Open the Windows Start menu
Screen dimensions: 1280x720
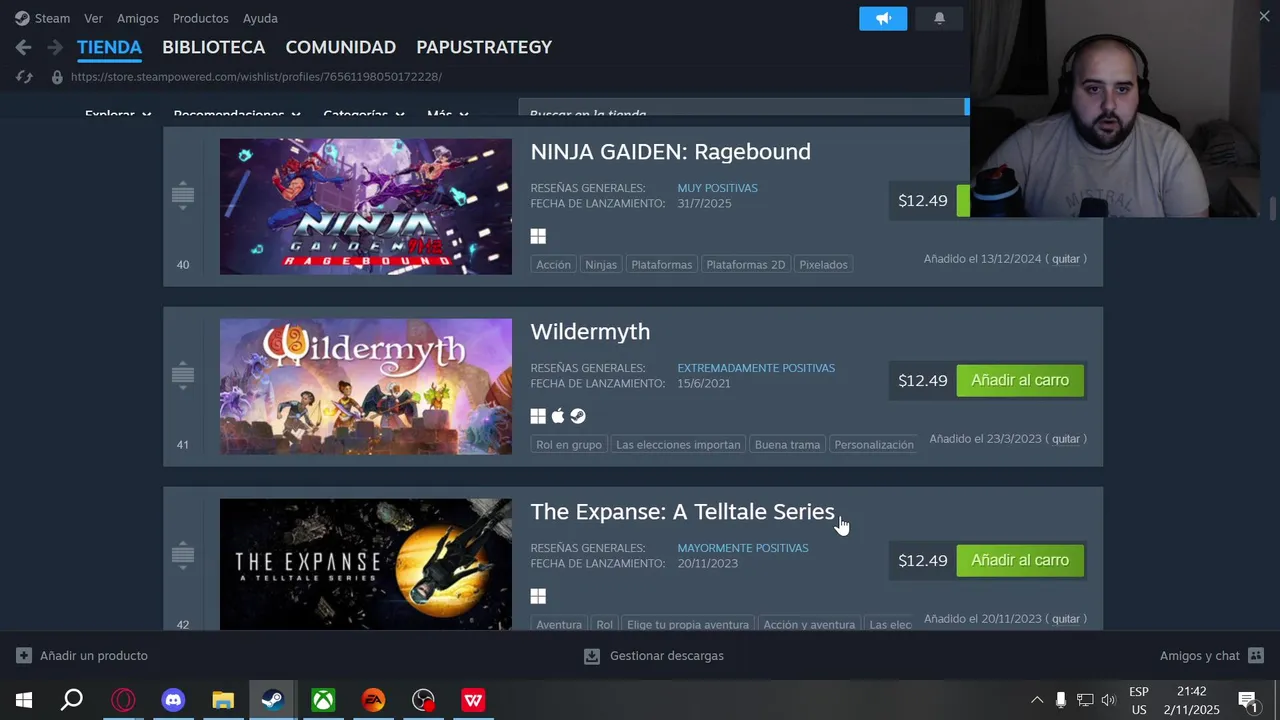[24, 700]
